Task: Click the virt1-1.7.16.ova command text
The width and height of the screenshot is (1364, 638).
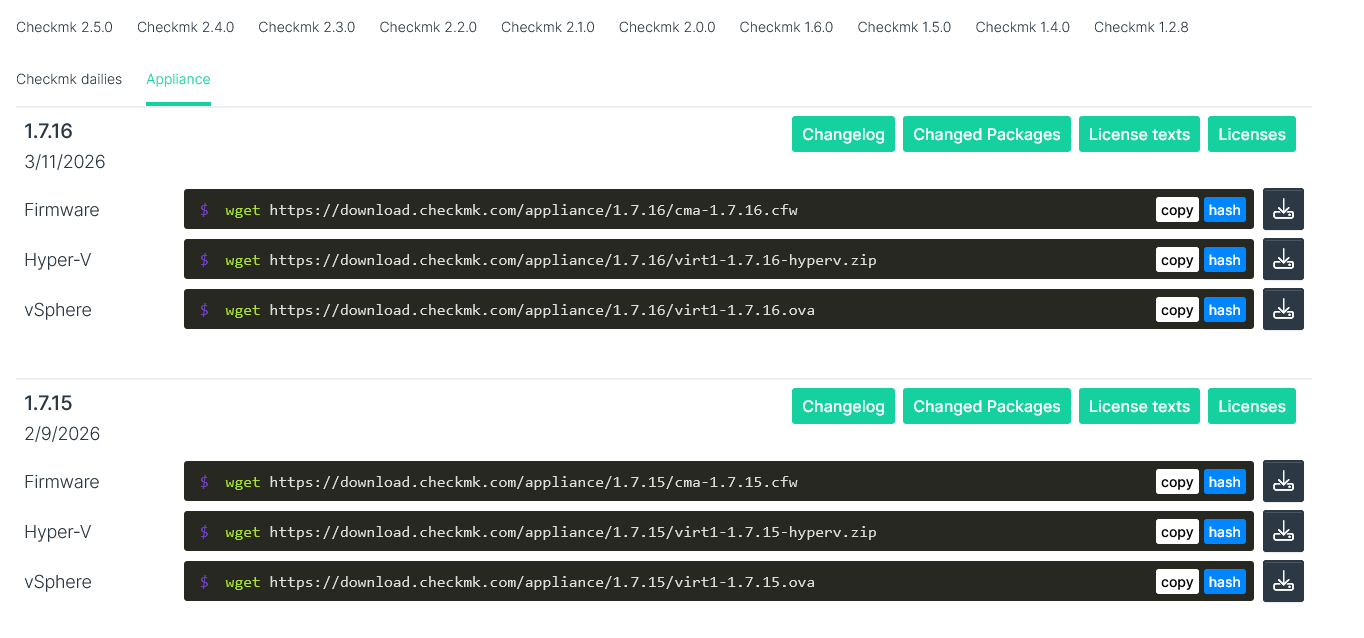Action: [520, 310]
